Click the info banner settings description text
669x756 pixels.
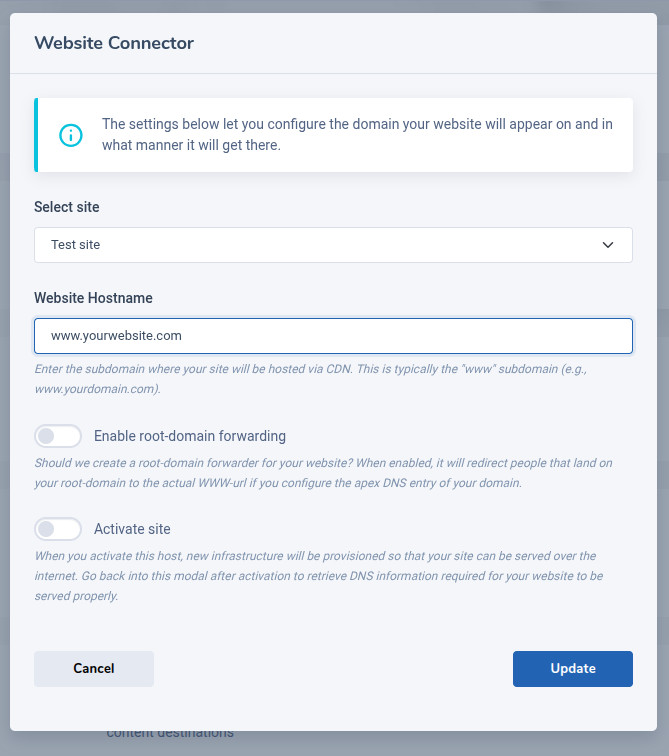click(357, 135)
